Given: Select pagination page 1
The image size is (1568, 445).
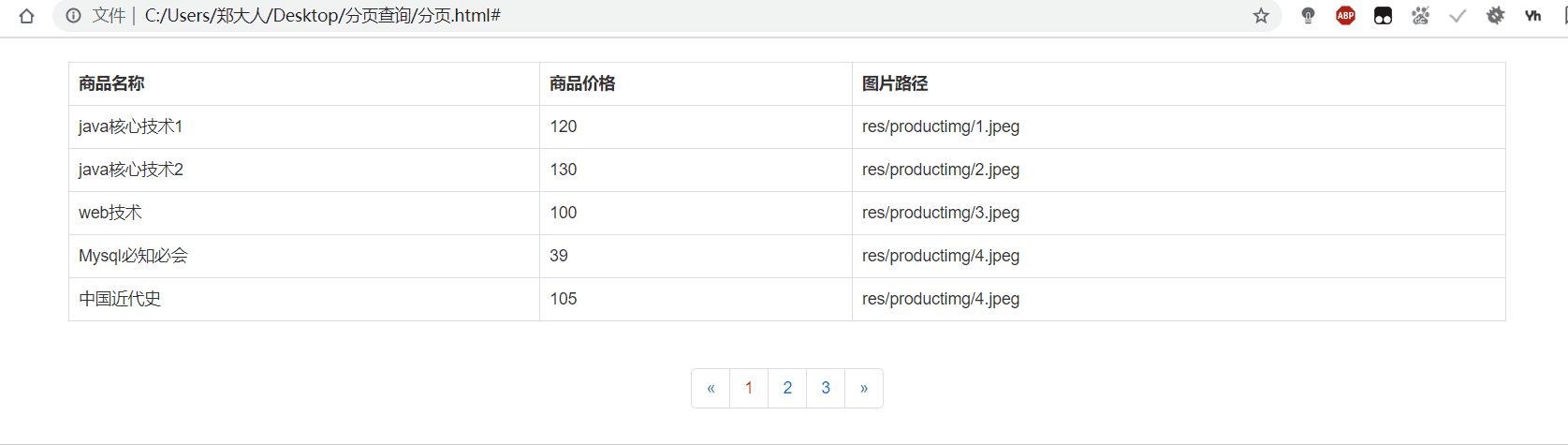Looking at the screenshot, I should tap(749, 388).
